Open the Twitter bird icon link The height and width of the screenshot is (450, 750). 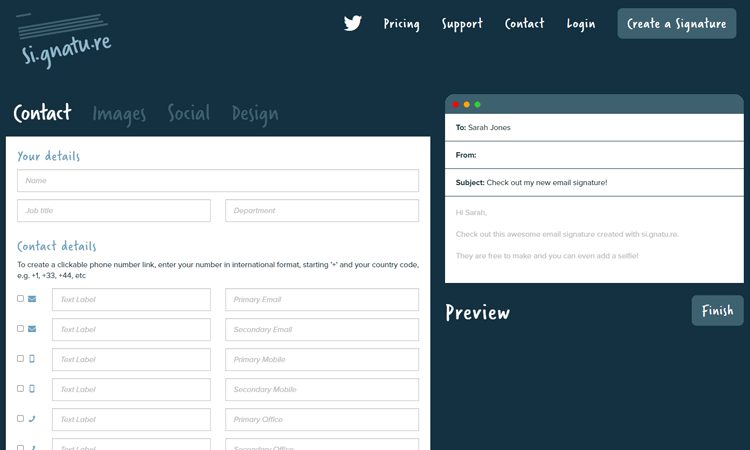pos(353,23)
